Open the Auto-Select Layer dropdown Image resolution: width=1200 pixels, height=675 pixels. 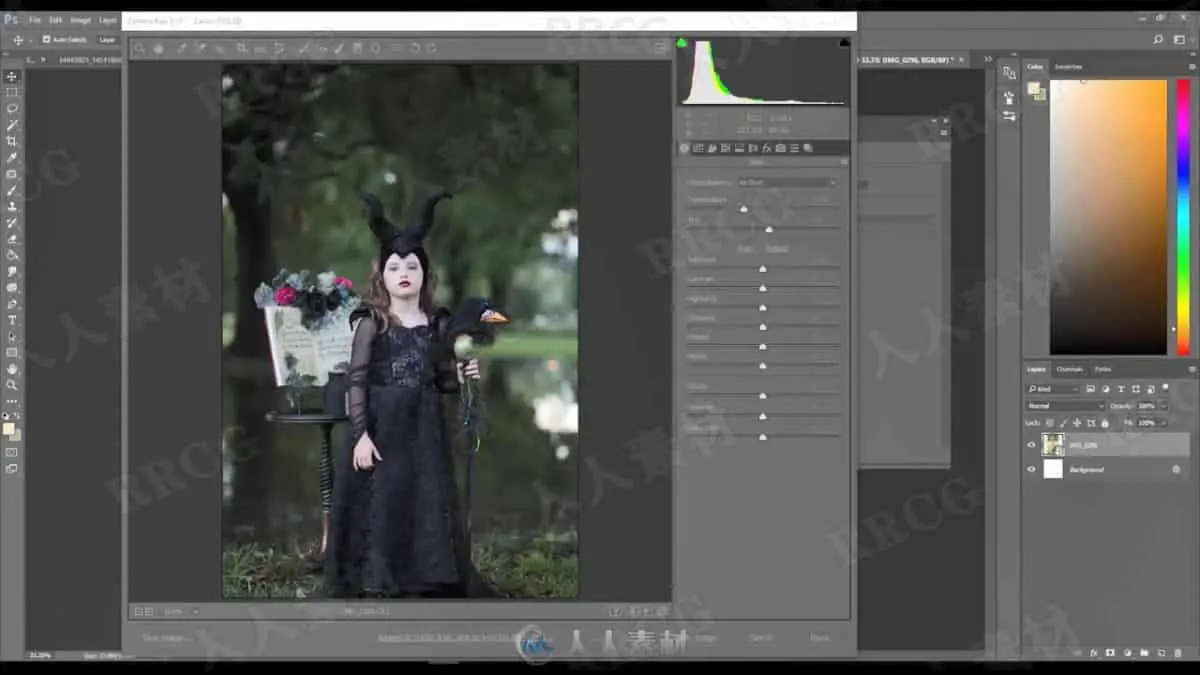[107, 39]
